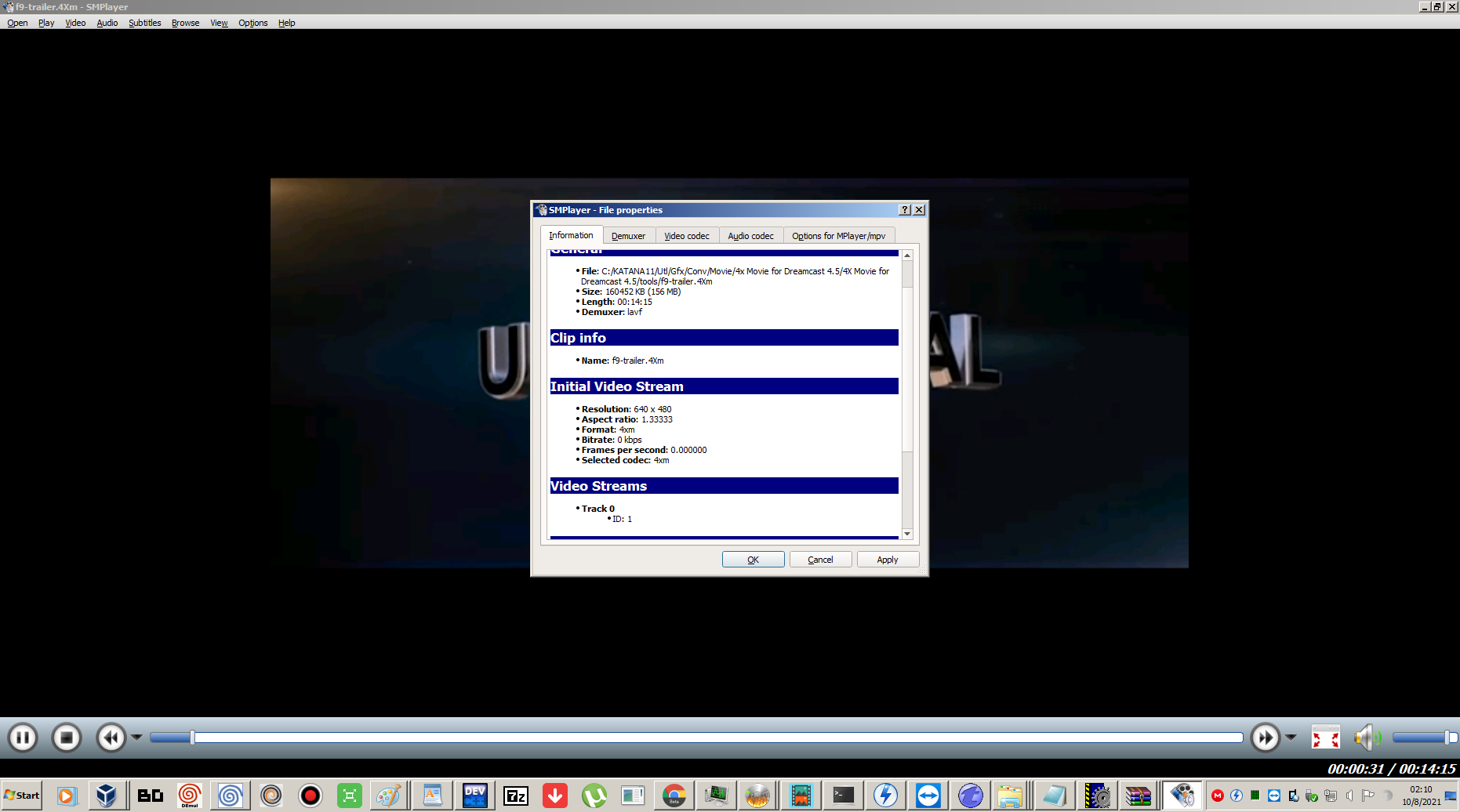The image size is (1460, 812).
Task: Open the red download arrow taskbar icon
Action: click(x=555, y=796)
